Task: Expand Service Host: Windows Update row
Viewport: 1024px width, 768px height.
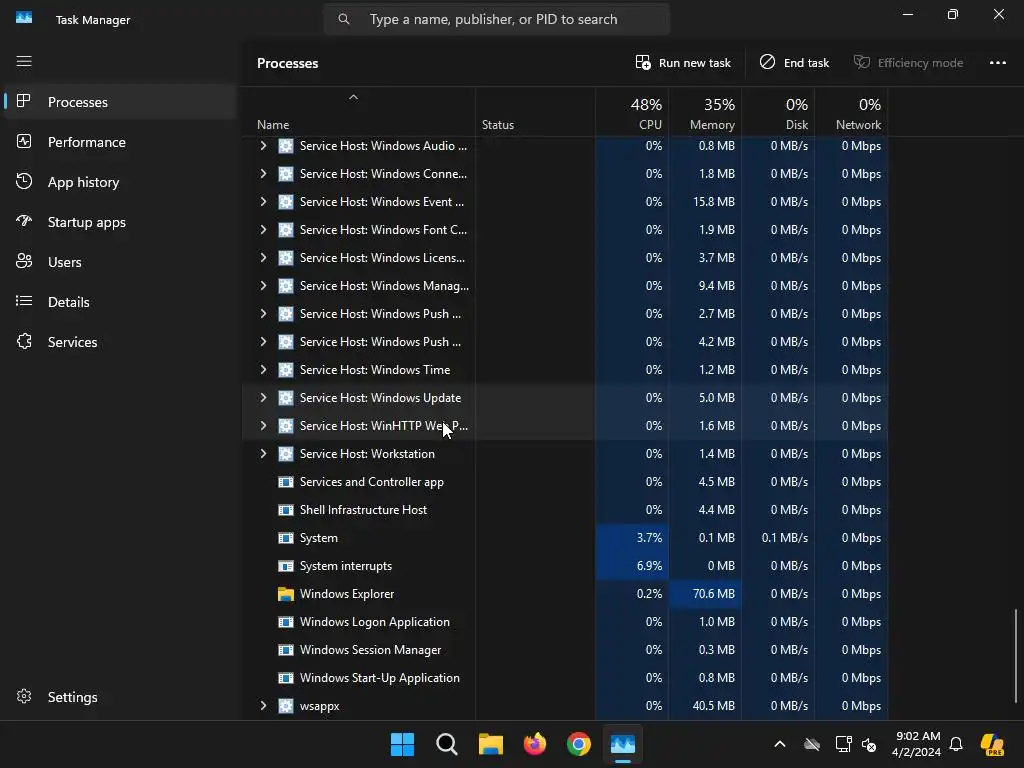Action: [x=263, y=398]
